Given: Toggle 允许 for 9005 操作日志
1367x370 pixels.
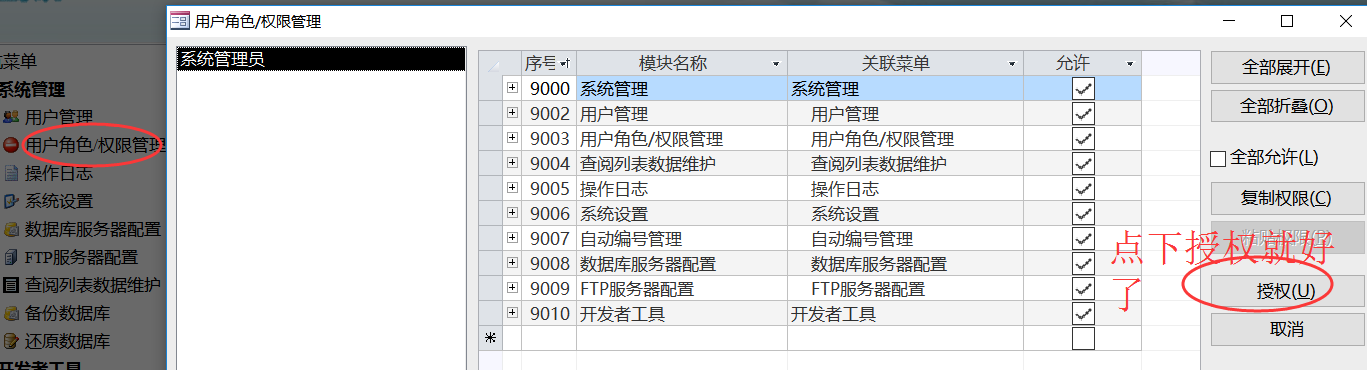Looking at the screenshot, I should pyautogui.click(x=1083, y=189).
